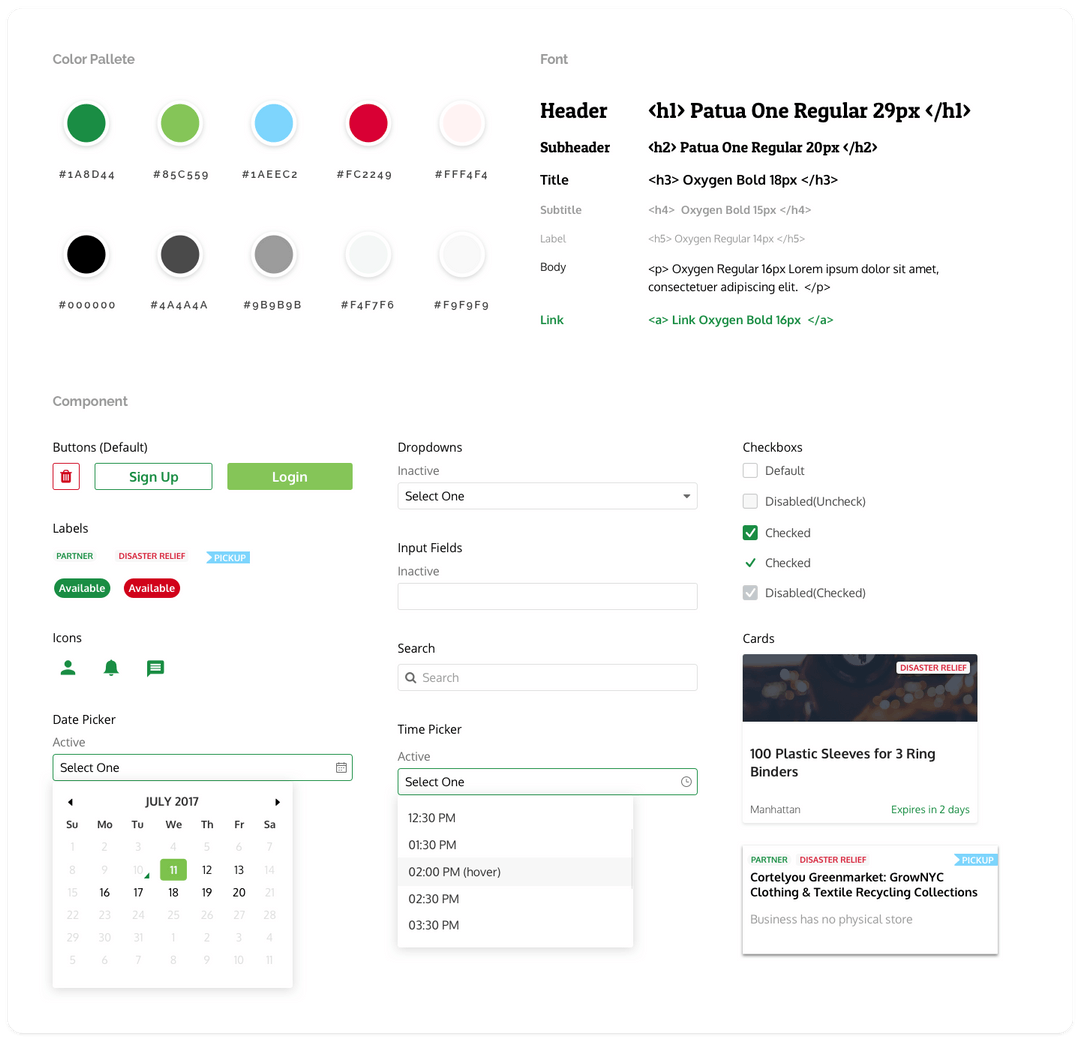This screenshot has width=1080, height=1052.
Task: Select the #F9F9F9 near-white swatch
Action: (461, 254)
